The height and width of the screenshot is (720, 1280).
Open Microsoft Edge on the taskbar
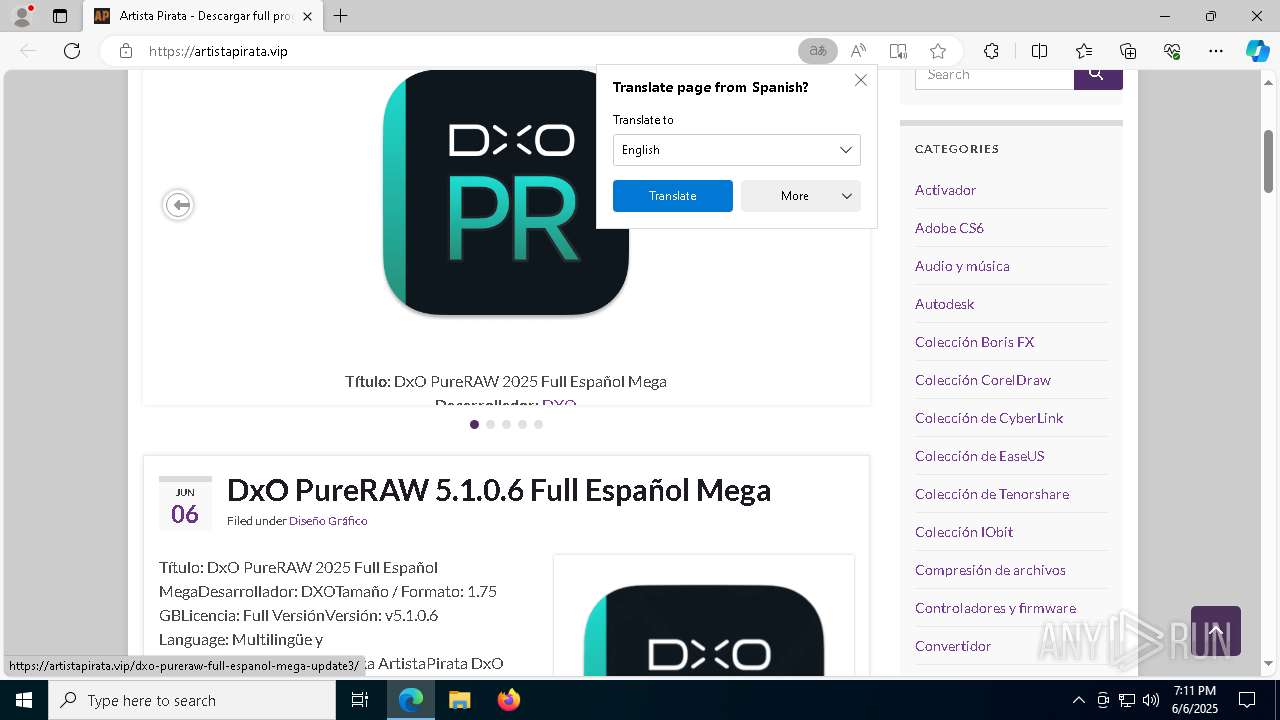(x=411, y=700)
